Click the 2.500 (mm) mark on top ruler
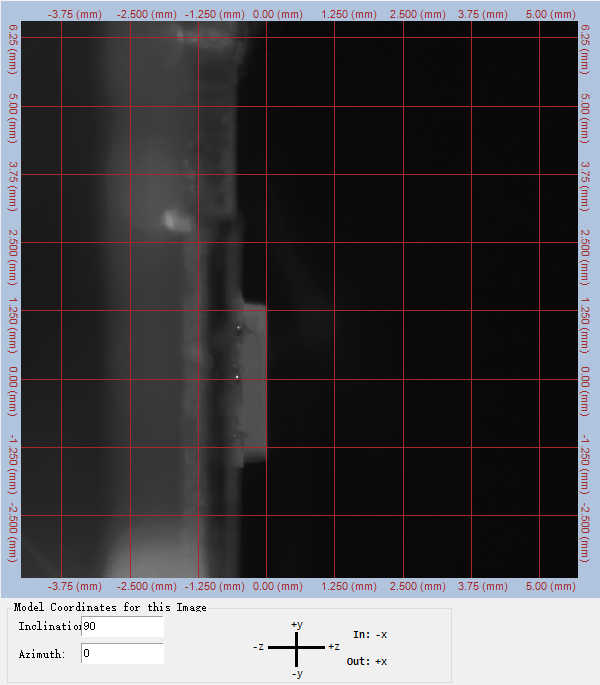 pos(415,15)
